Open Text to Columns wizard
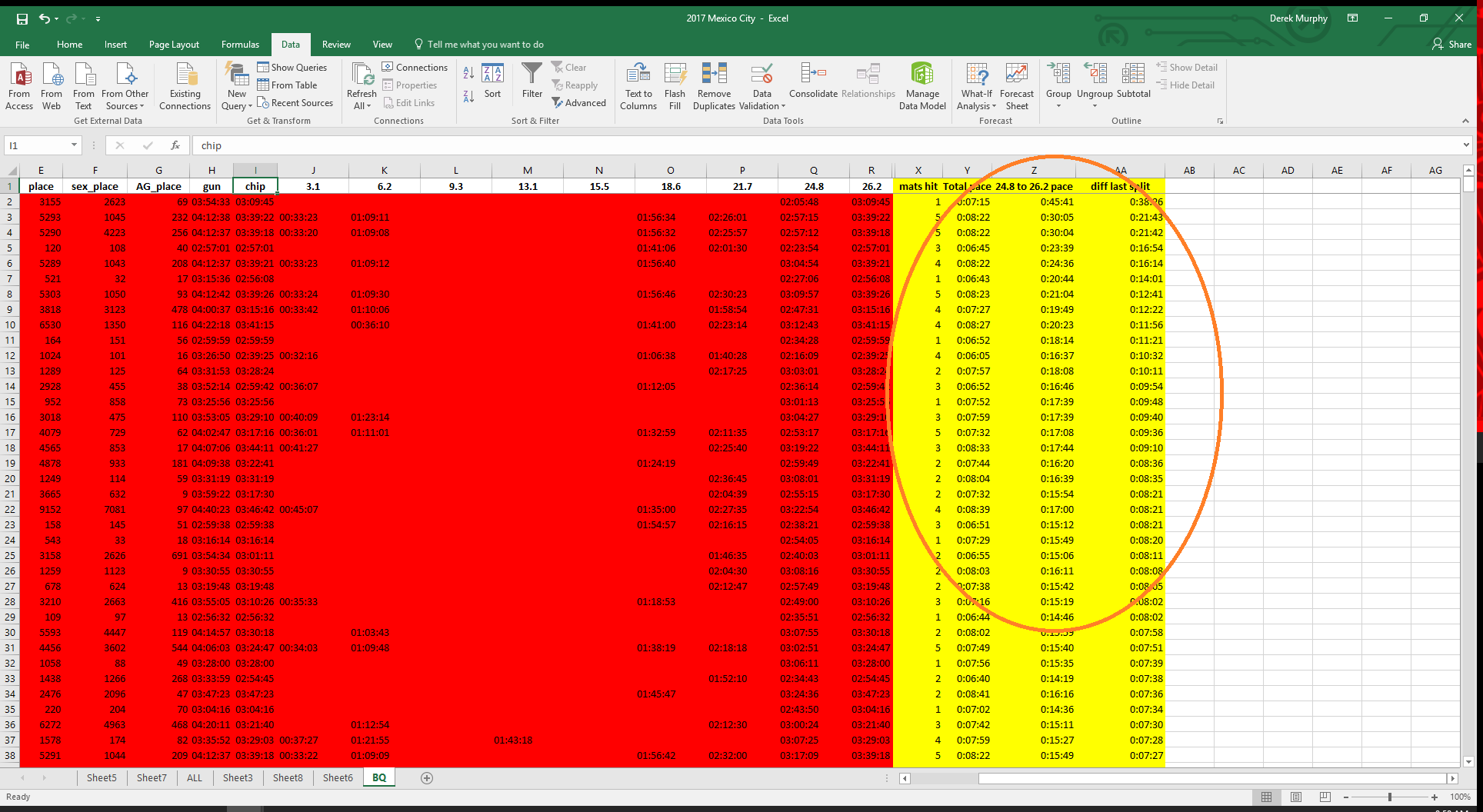Viewport: 1483px width, 812px height. click(x=638, y=86)
